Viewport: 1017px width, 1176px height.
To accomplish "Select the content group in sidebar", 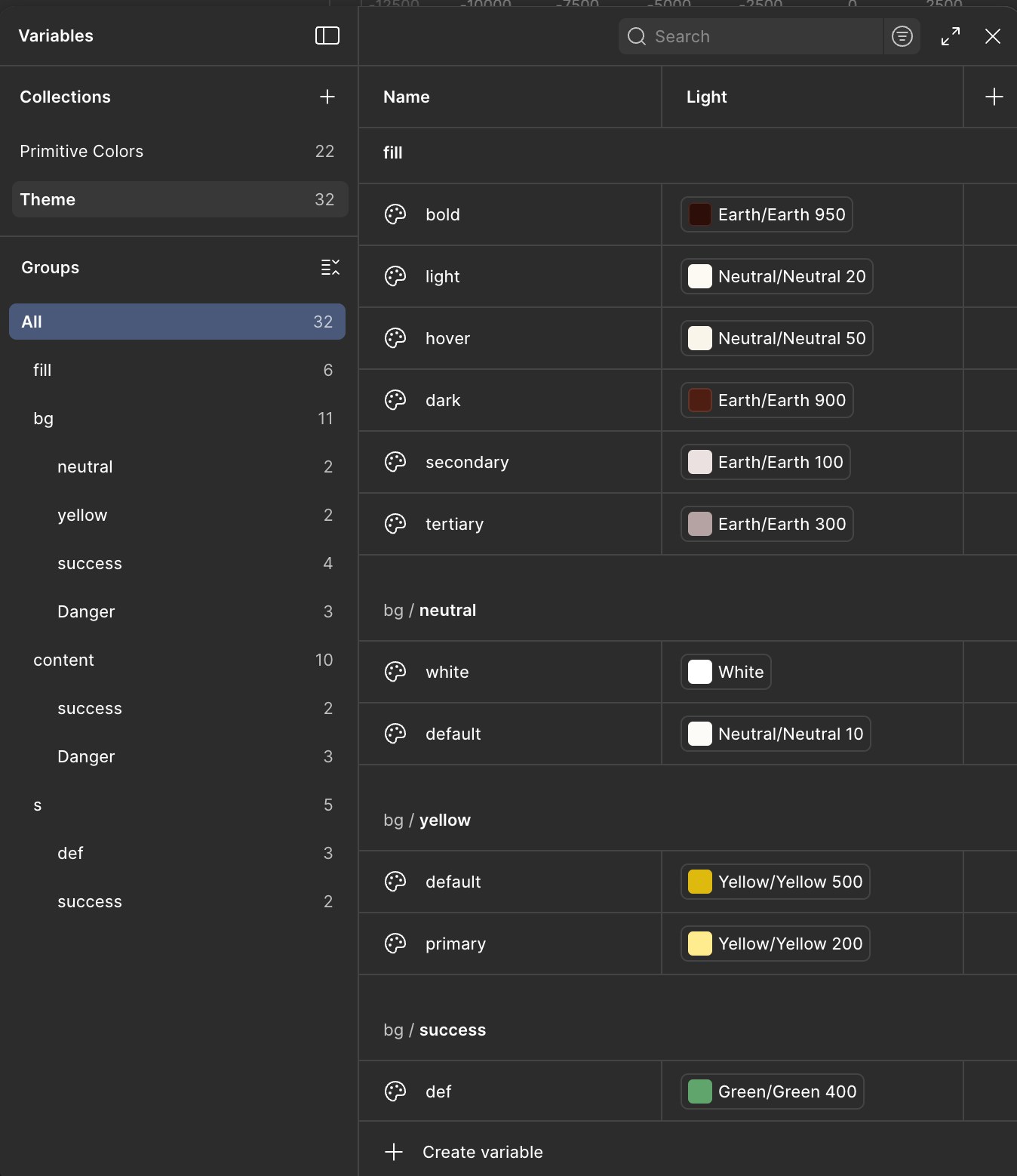I will pyautogui.click(x=177, y=660).
